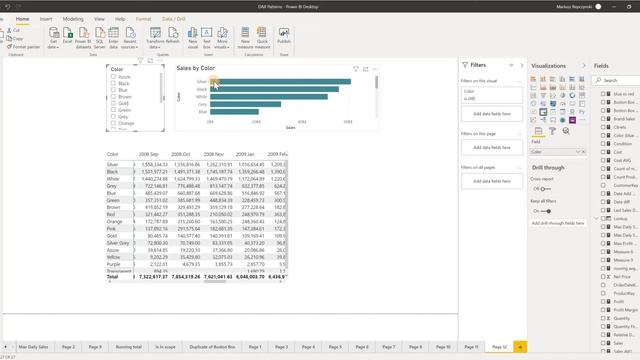Open Transform data dropdown
This screenshot has width=640, height=360.
[155, 47]
